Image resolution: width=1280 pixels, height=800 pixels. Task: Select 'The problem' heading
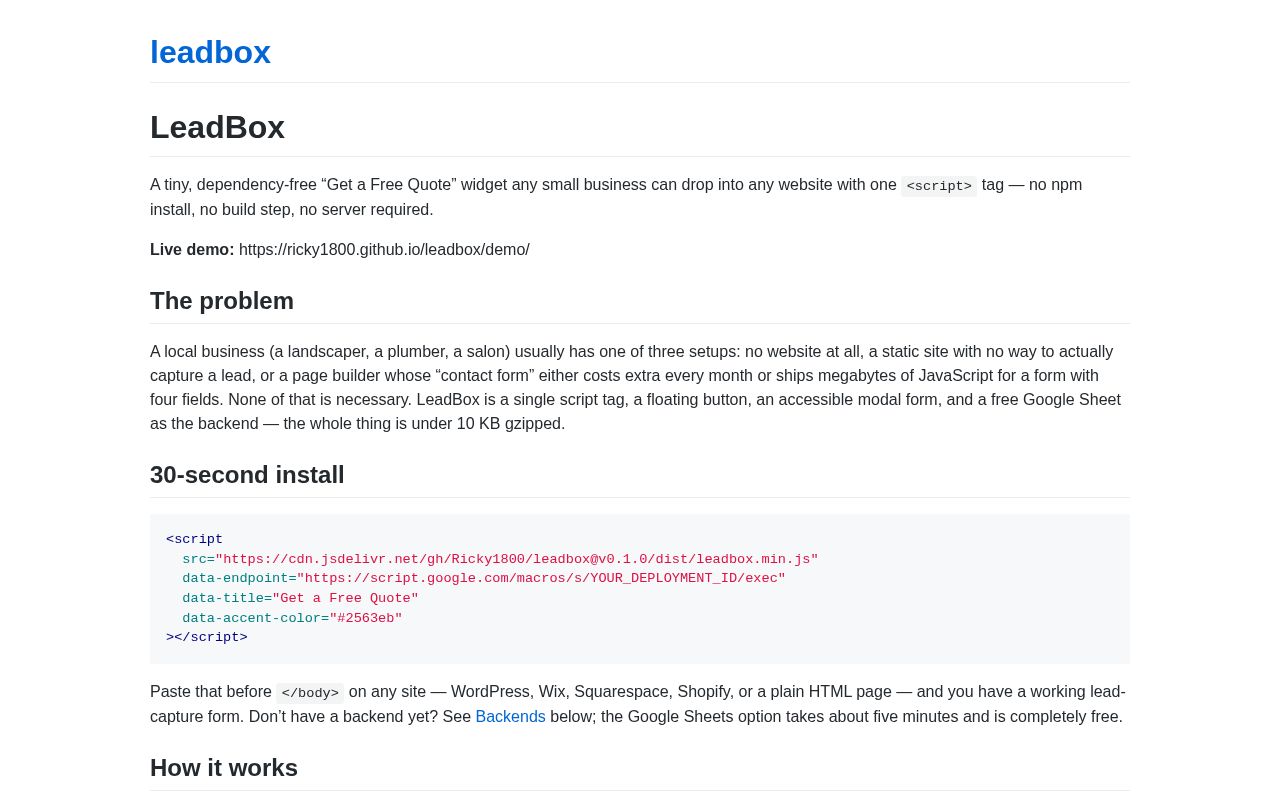point(222,301)
